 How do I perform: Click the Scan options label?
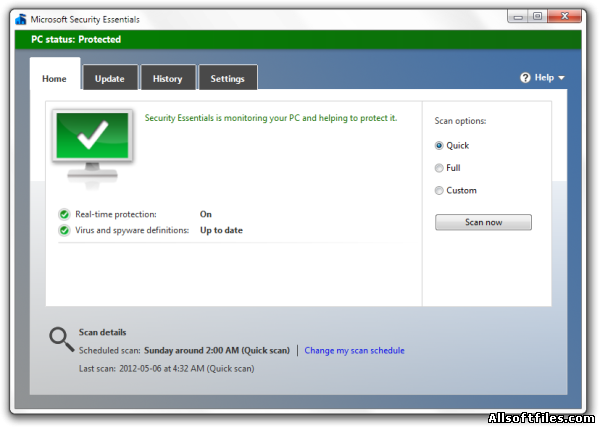click(460, 121)
